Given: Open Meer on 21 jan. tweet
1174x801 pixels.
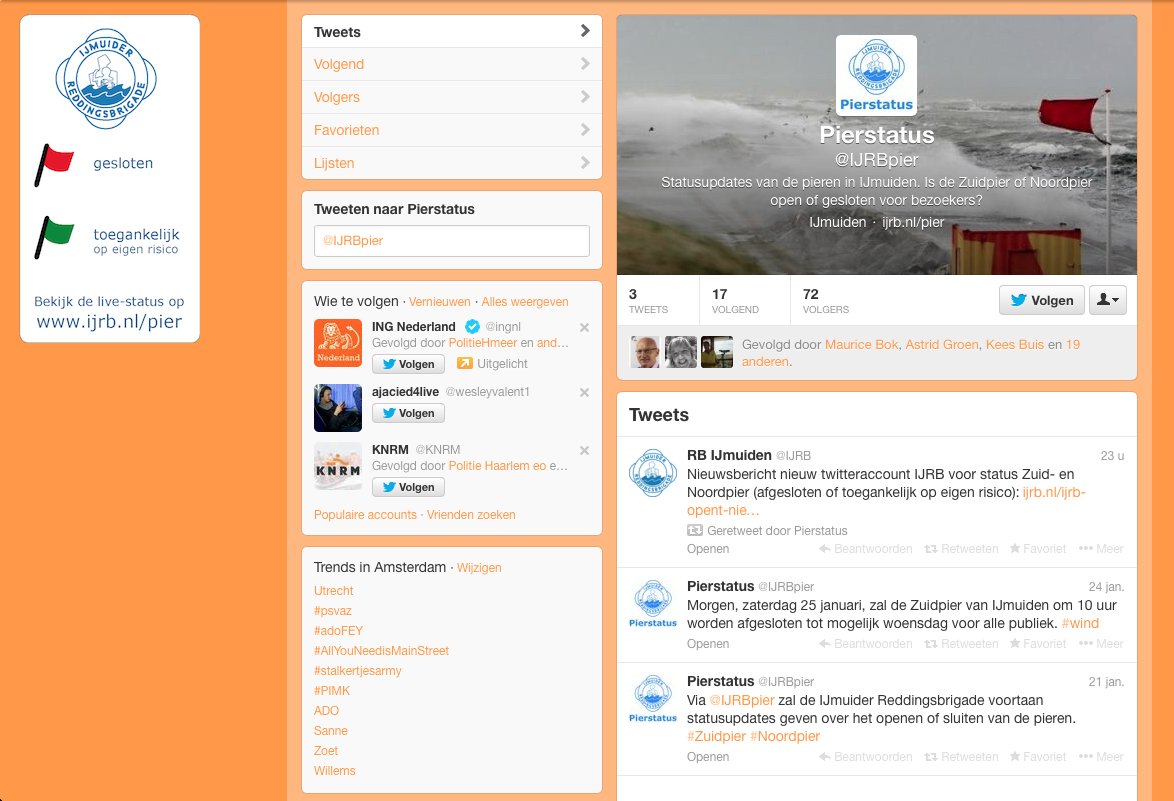Looking at the screenshot, I should (x=1101, y=757).
